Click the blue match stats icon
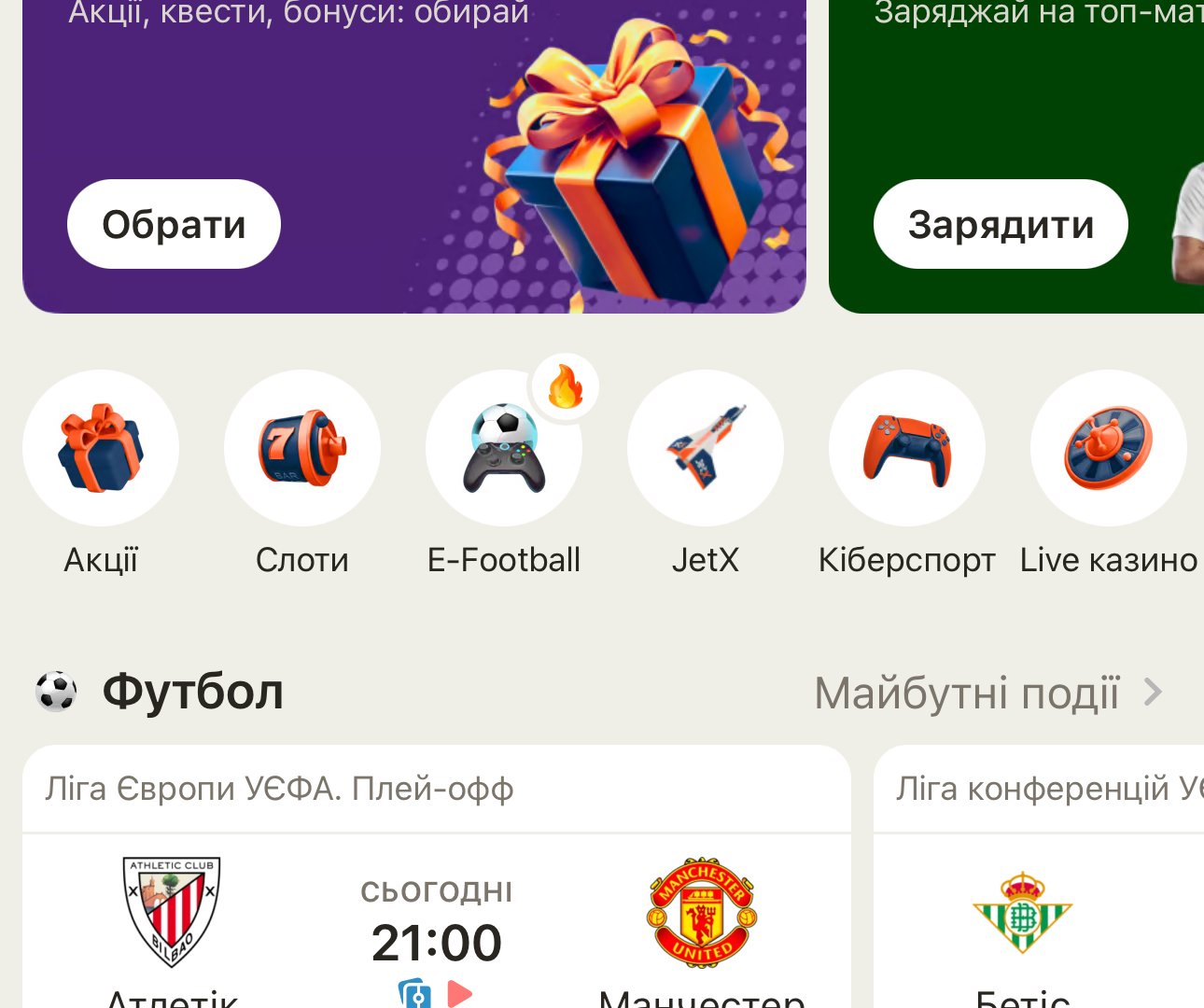The height and width of the screenshot is (1008, 1204). point(414,993)
